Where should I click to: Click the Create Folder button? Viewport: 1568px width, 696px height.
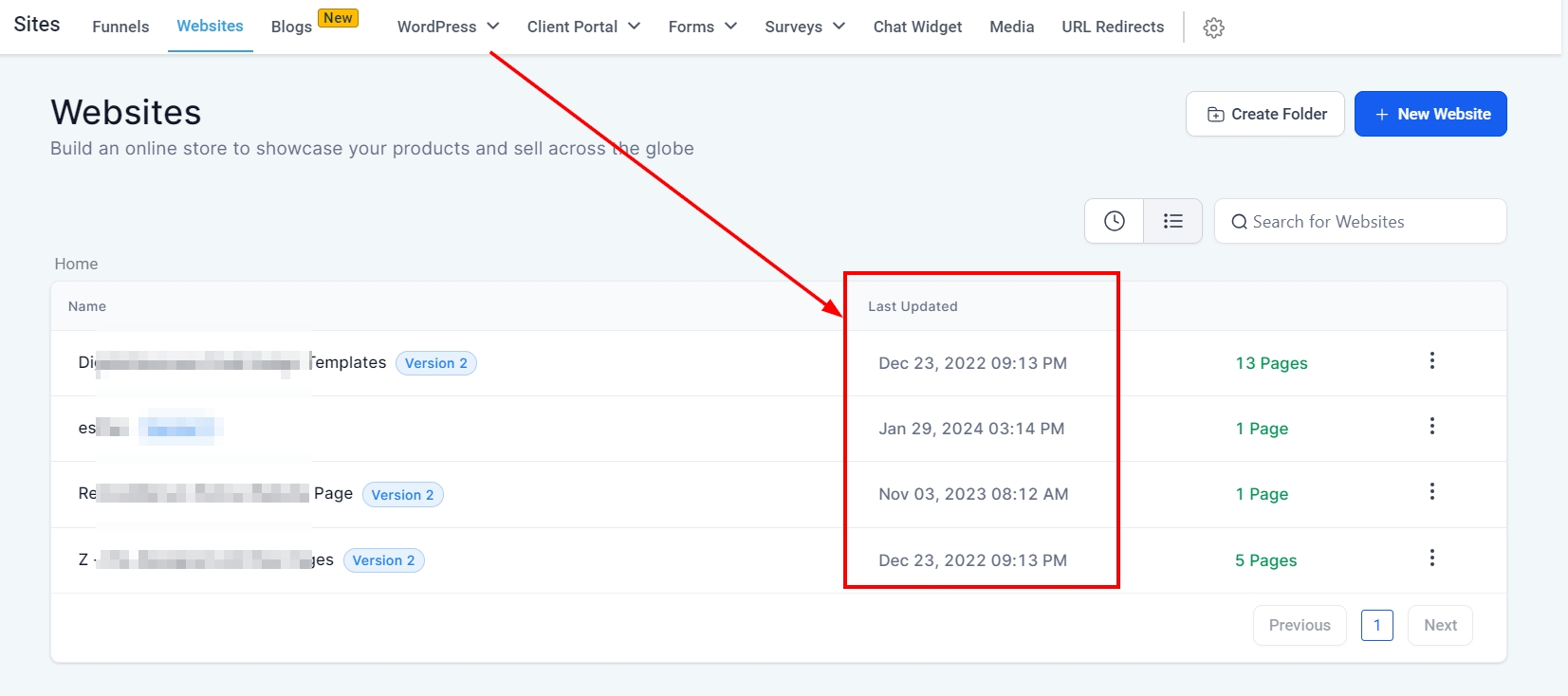coord(1264,114)
